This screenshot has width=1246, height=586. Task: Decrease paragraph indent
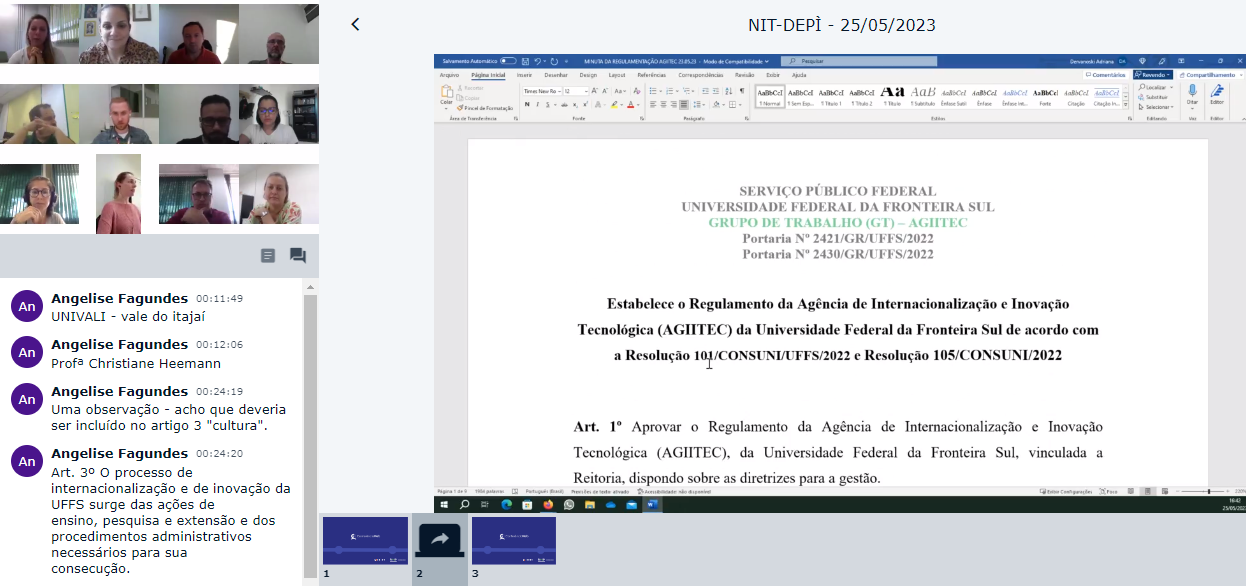tap(705, 91)
